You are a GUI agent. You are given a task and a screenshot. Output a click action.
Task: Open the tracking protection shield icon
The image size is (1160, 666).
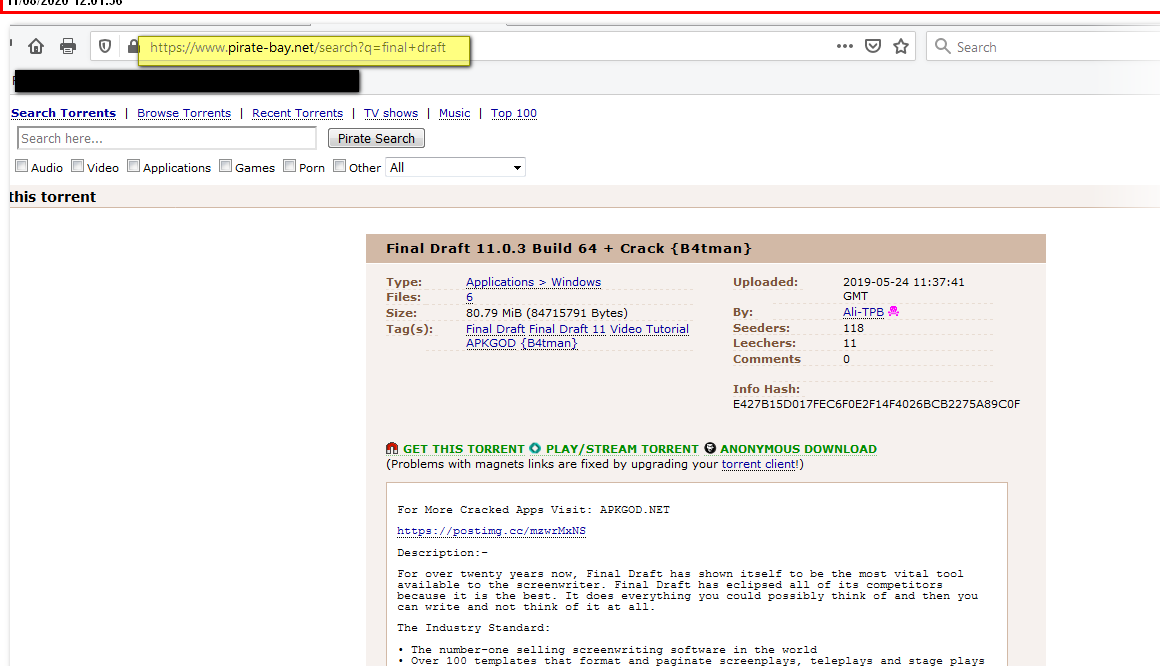(104, 46)
